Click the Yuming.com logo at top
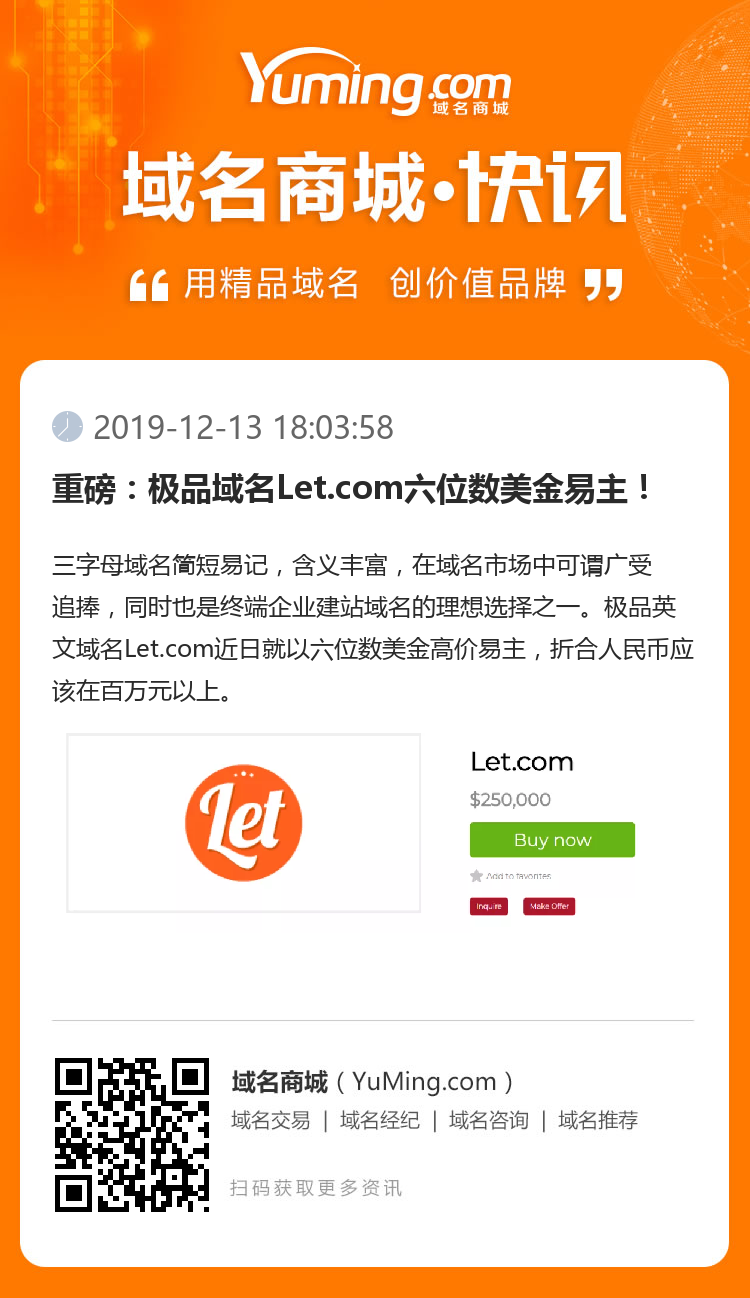Viewport: 750px width, 1298px height. tap(375, 82)
